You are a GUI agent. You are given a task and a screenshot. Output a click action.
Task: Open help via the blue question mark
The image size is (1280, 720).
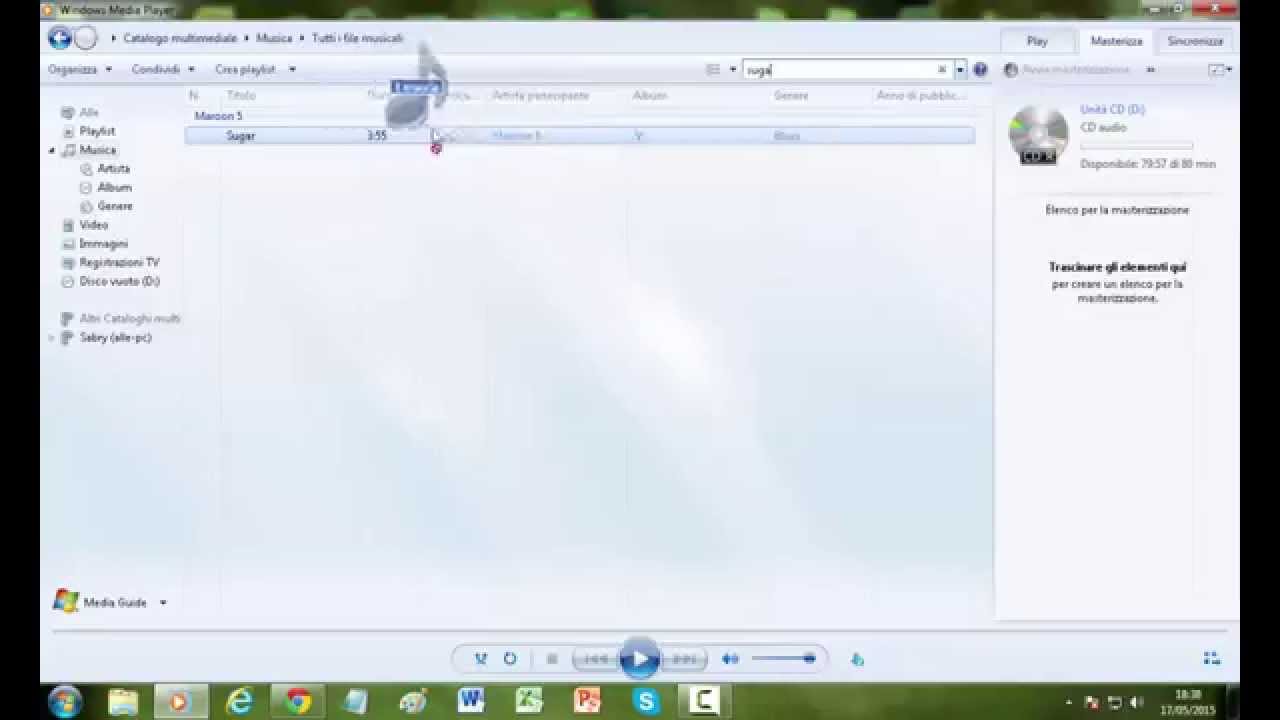coord(980,70)
